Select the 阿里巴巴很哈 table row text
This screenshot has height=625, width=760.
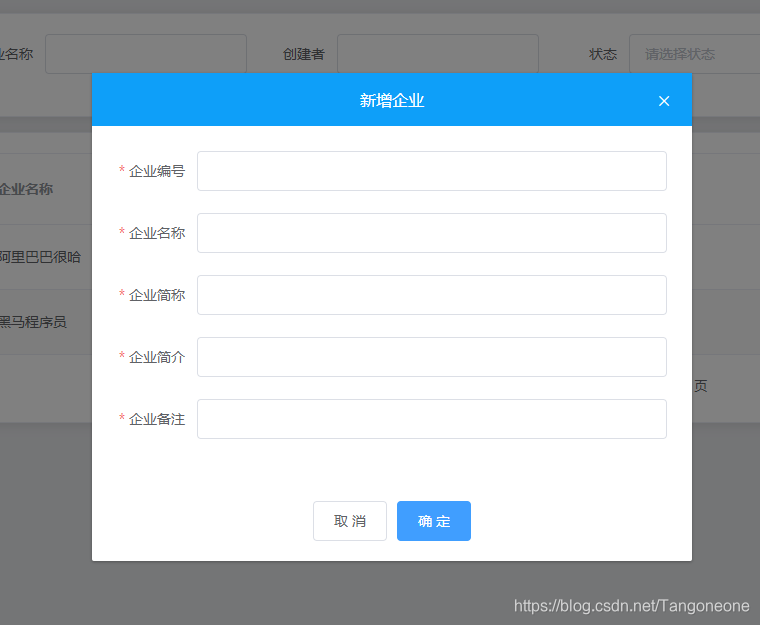point(40,257)
